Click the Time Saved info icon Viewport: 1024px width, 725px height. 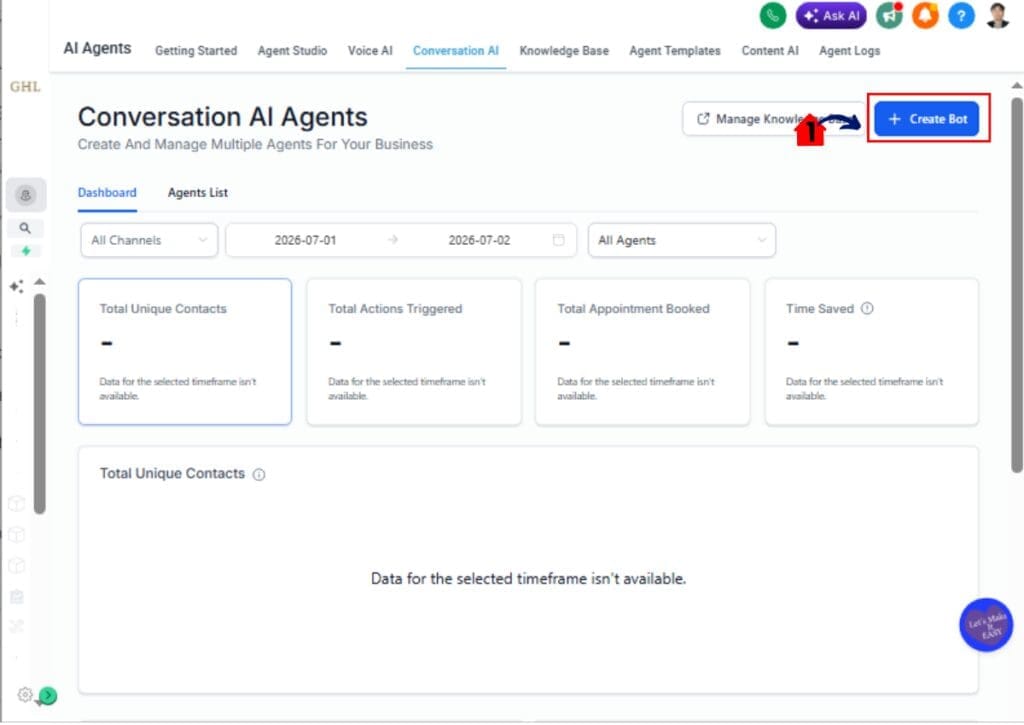[867, 308]
